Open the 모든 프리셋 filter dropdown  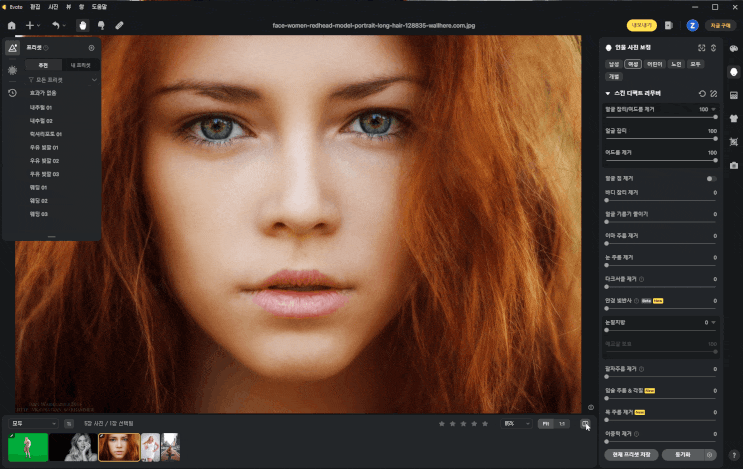point(63,80)
